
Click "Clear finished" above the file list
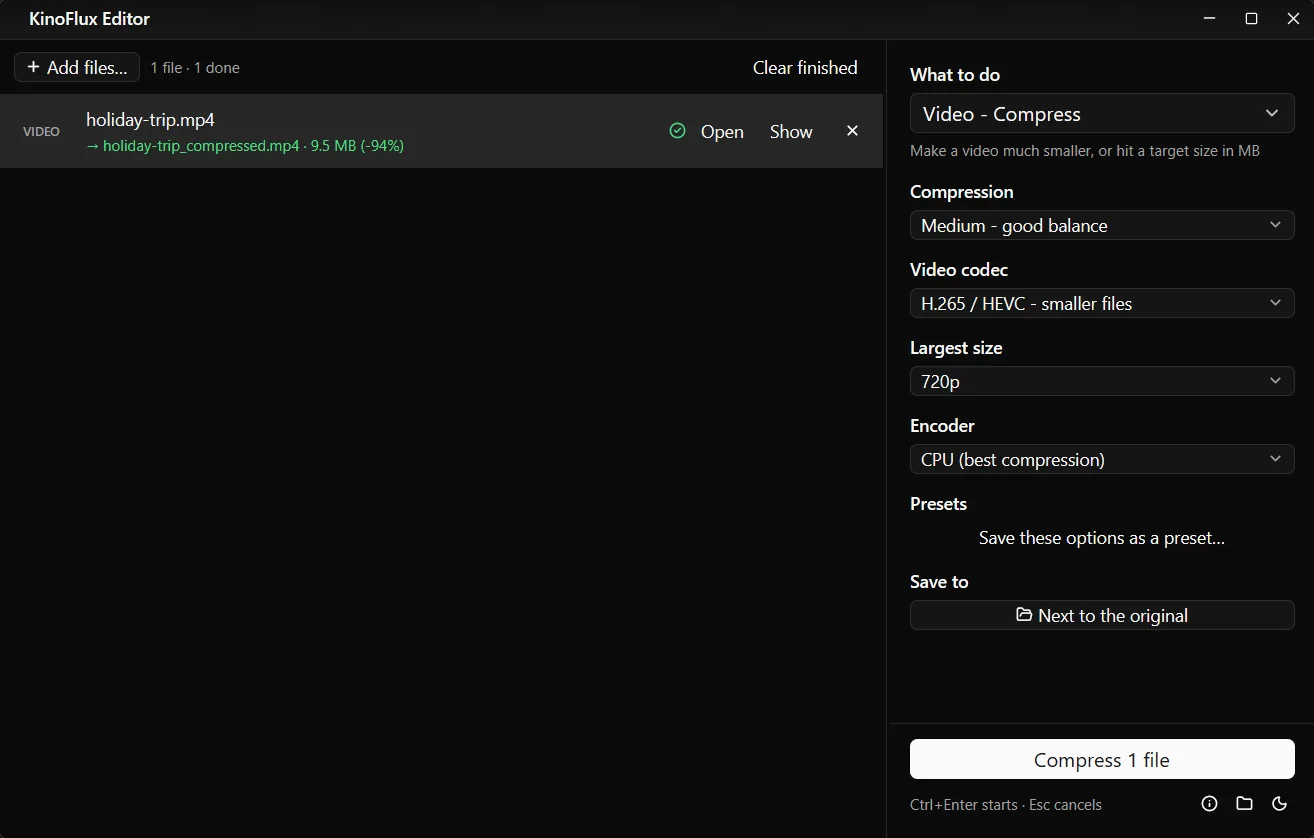tap(805, 67)
